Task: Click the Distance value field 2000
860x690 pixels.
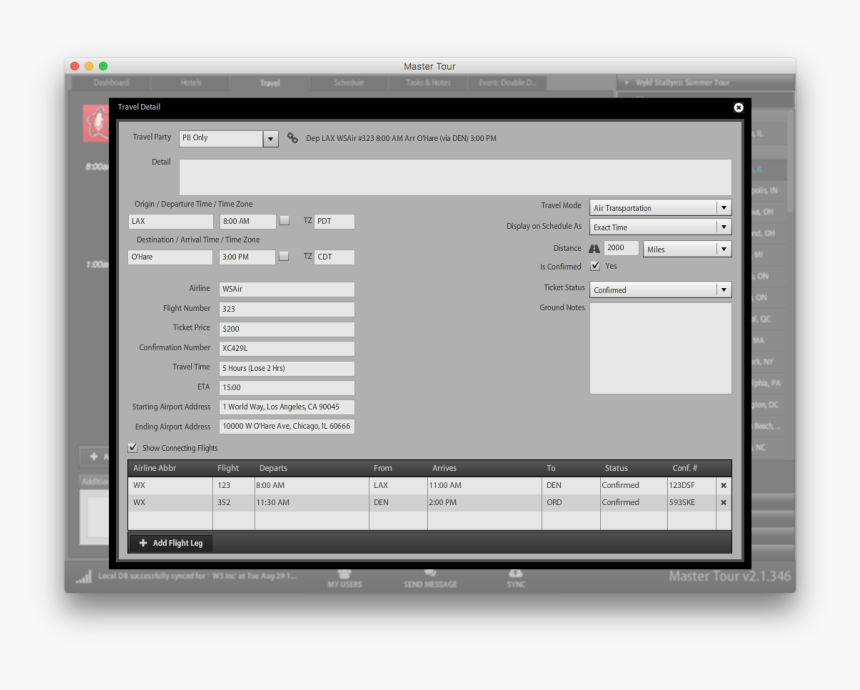Action: [x=621, y=248]
